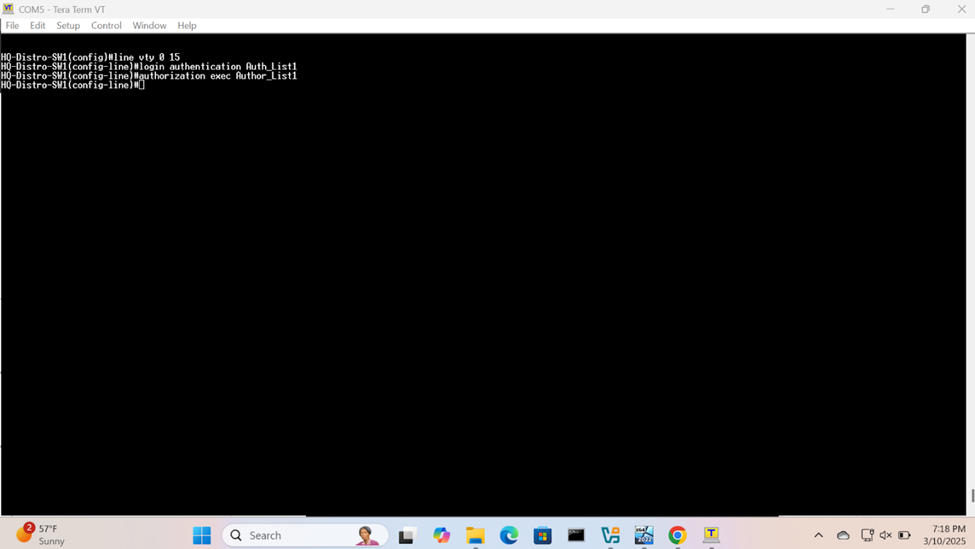Click the Tera Term VT title bar icon

8,9
